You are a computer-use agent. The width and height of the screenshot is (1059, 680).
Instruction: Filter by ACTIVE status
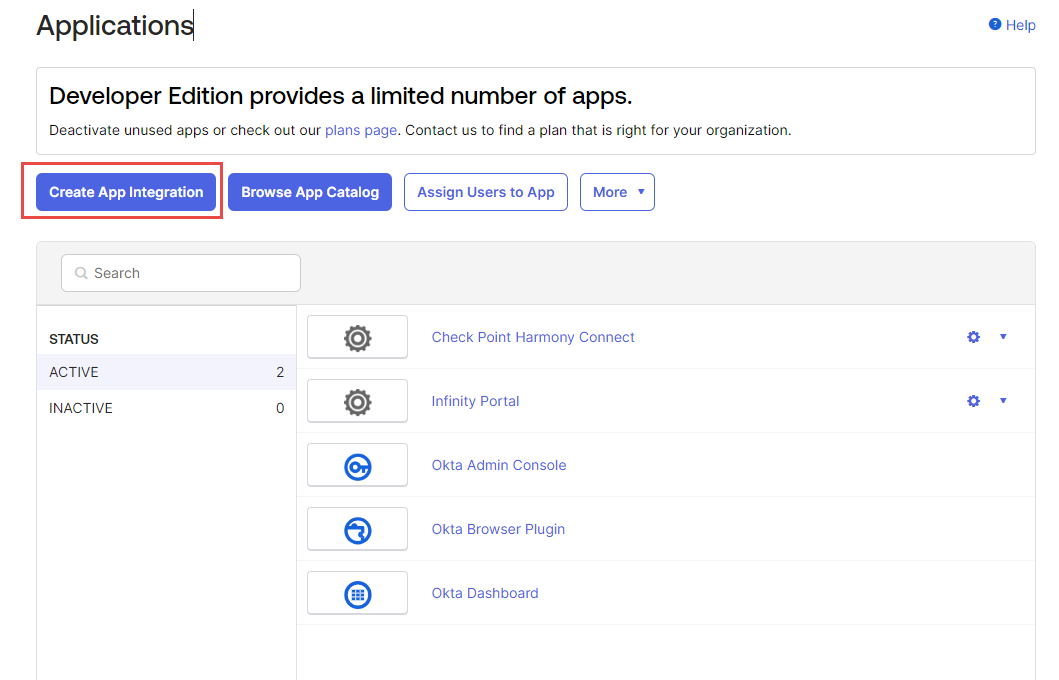(166, 372)
